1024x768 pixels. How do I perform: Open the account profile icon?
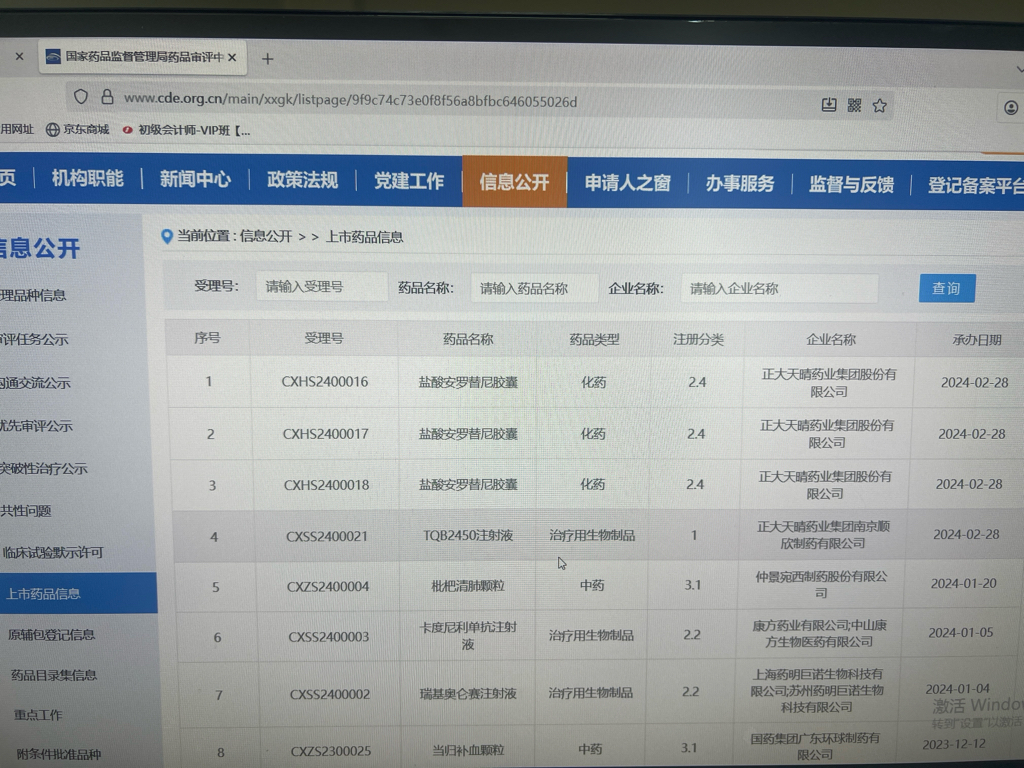tap(1011, 108)
